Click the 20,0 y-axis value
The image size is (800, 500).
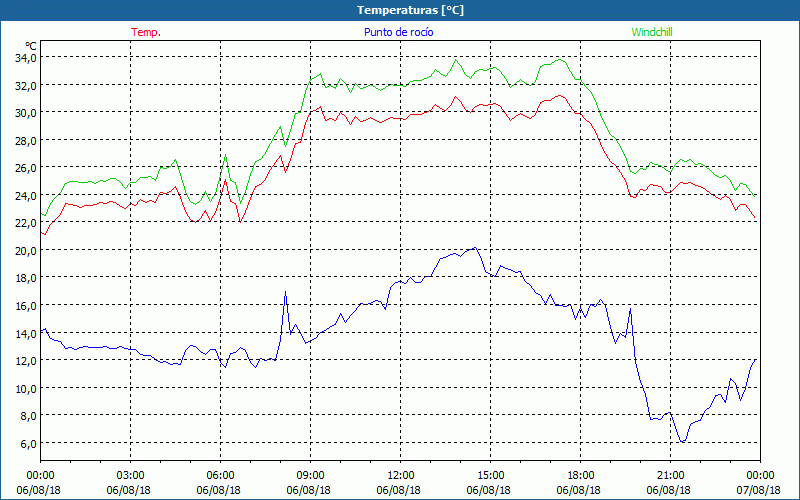click(x=26, y=251)
